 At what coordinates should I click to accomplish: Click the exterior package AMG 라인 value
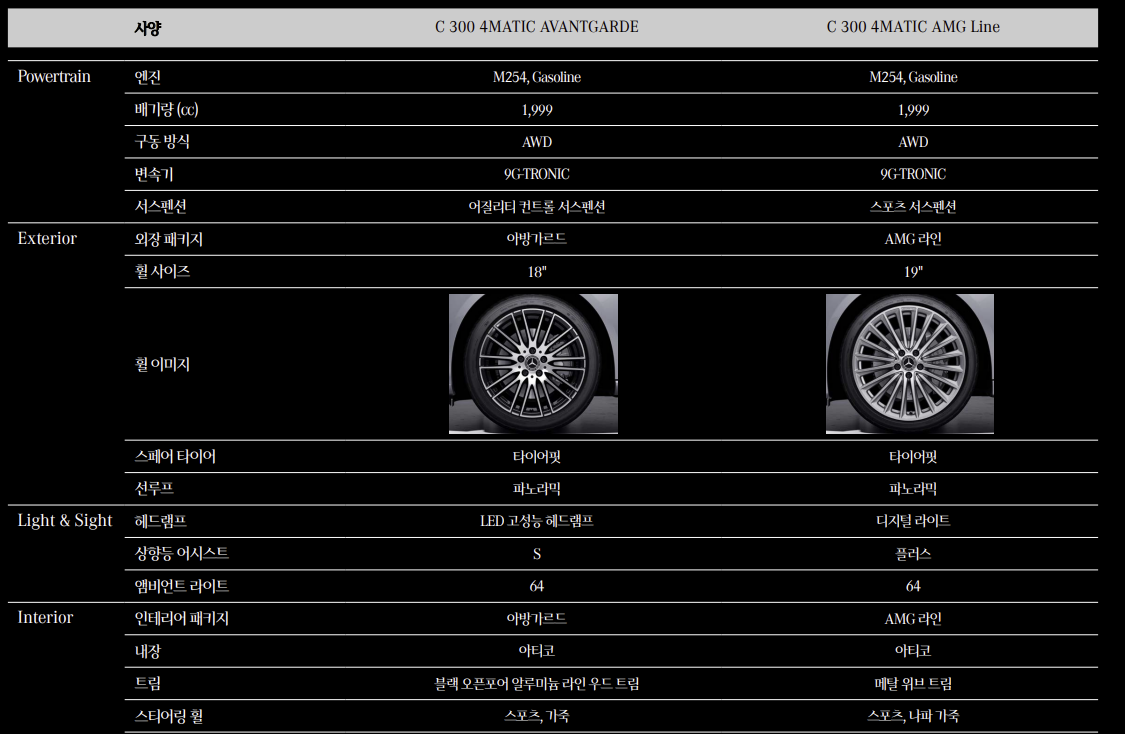point(913,239)
